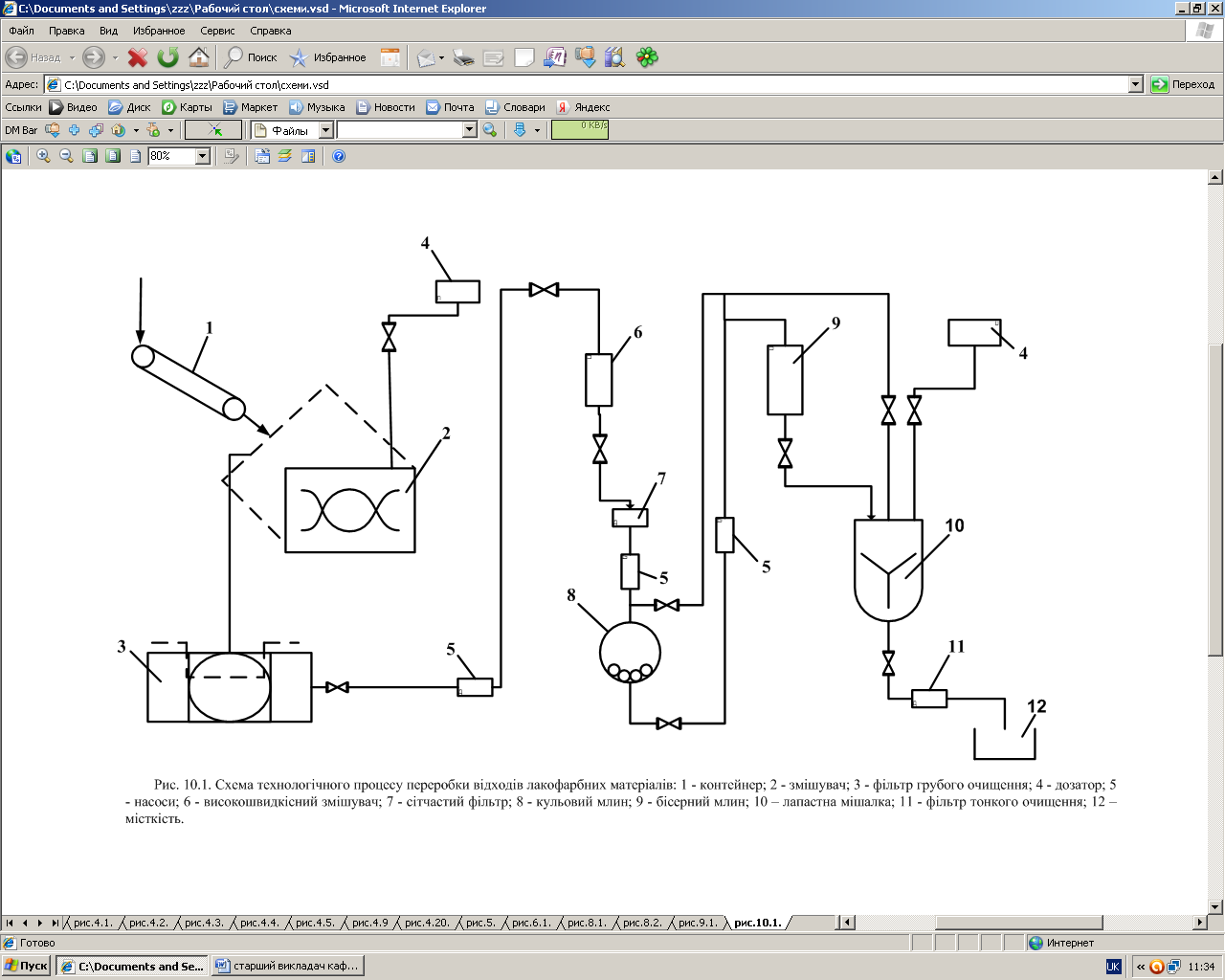The image size is (1225, 980).
Task: Click the vertical scrollbar down arrow
Action: (x=1215, y=906)
